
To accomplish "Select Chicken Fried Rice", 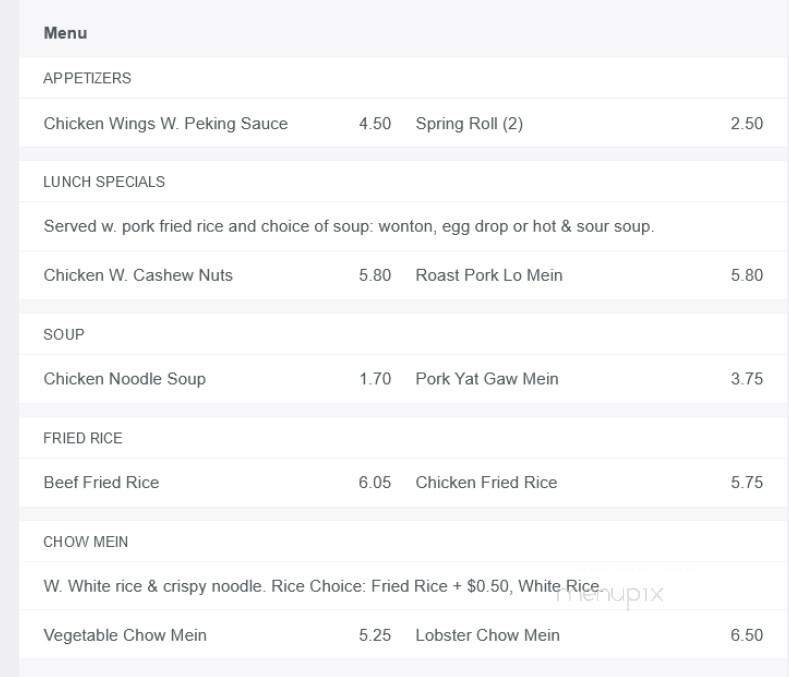I will tap(486, 482).
